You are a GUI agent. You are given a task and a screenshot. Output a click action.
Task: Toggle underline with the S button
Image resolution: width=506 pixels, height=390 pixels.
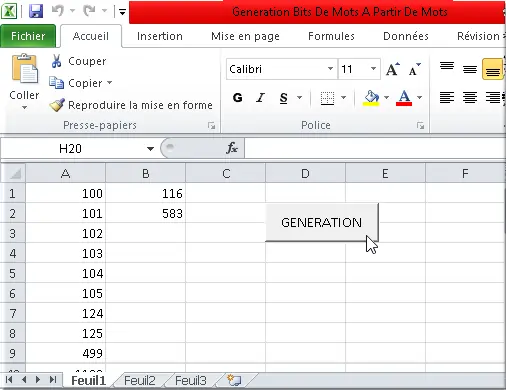[284, 98]
